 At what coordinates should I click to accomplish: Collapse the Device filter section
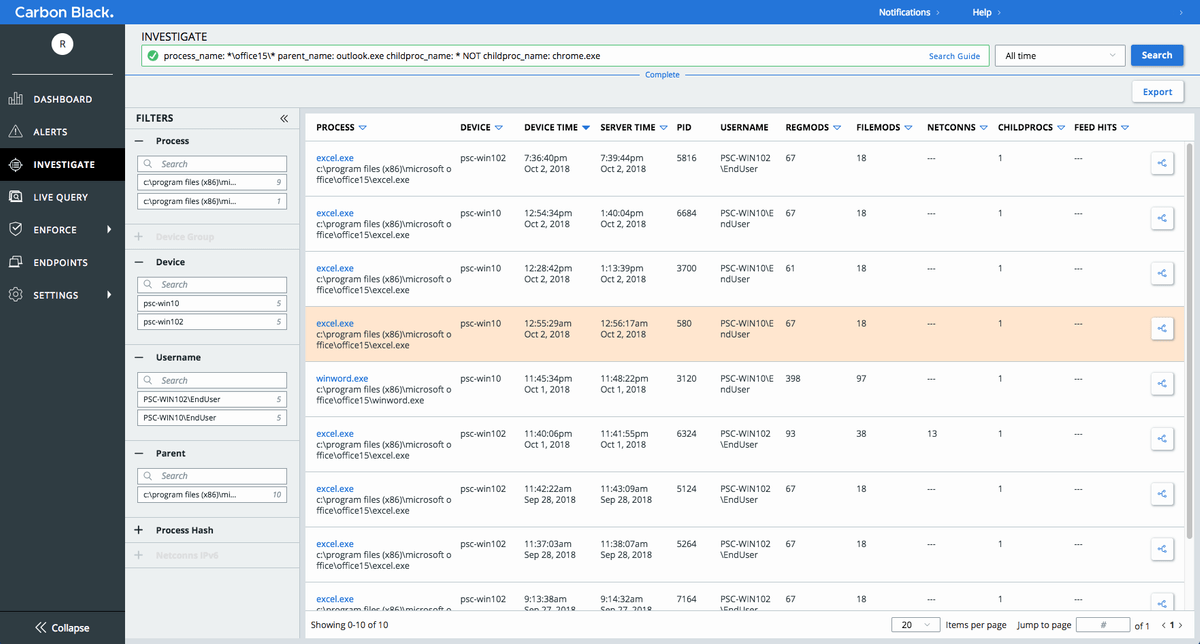[x=138, y=262]
